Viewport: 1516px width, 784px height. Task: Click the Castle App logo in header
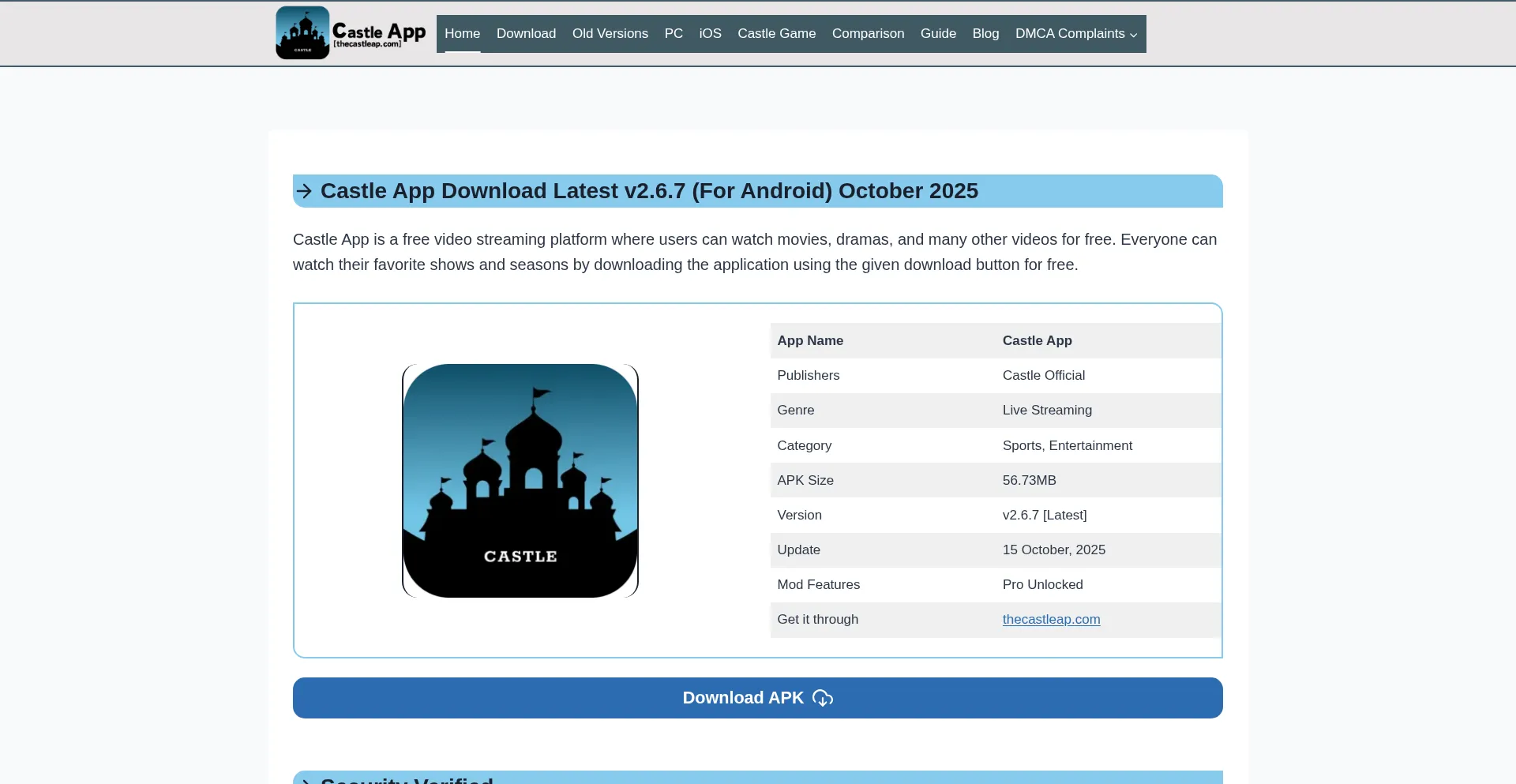[302, 33]
